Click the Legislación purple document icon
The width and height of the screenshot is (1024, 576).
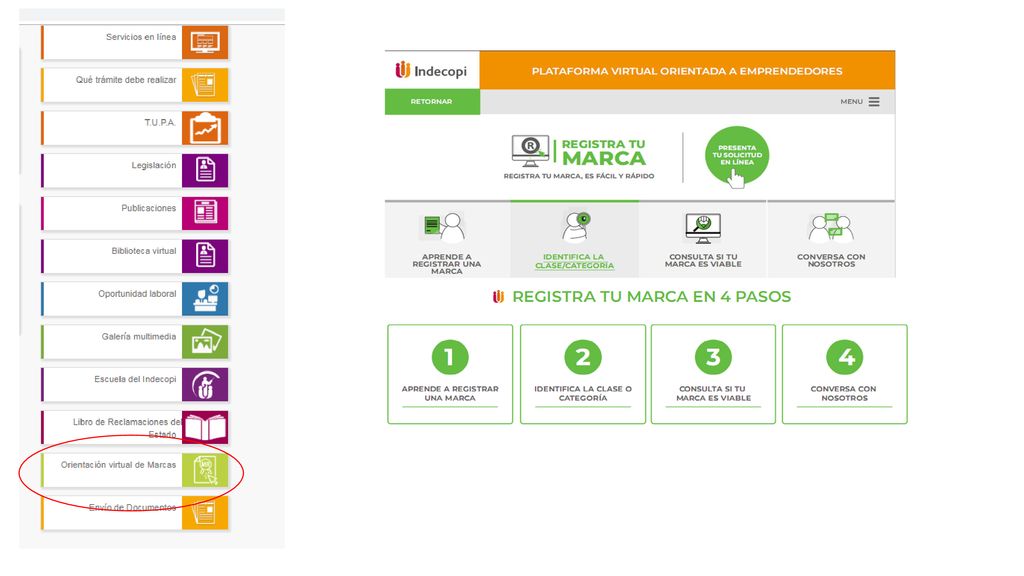point(205,170)
